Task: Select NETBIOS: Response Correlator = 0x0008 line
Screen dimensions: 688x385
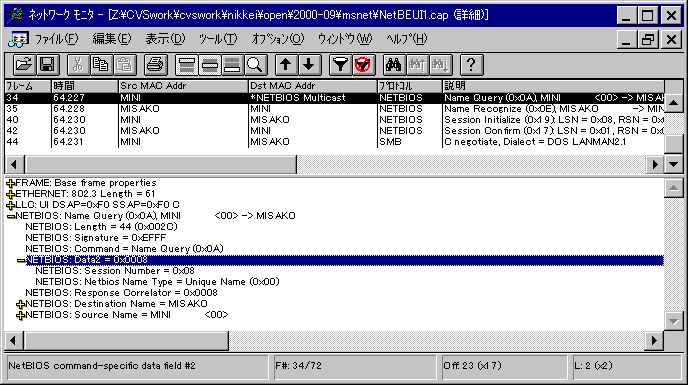Action: [x=122, y=293]
